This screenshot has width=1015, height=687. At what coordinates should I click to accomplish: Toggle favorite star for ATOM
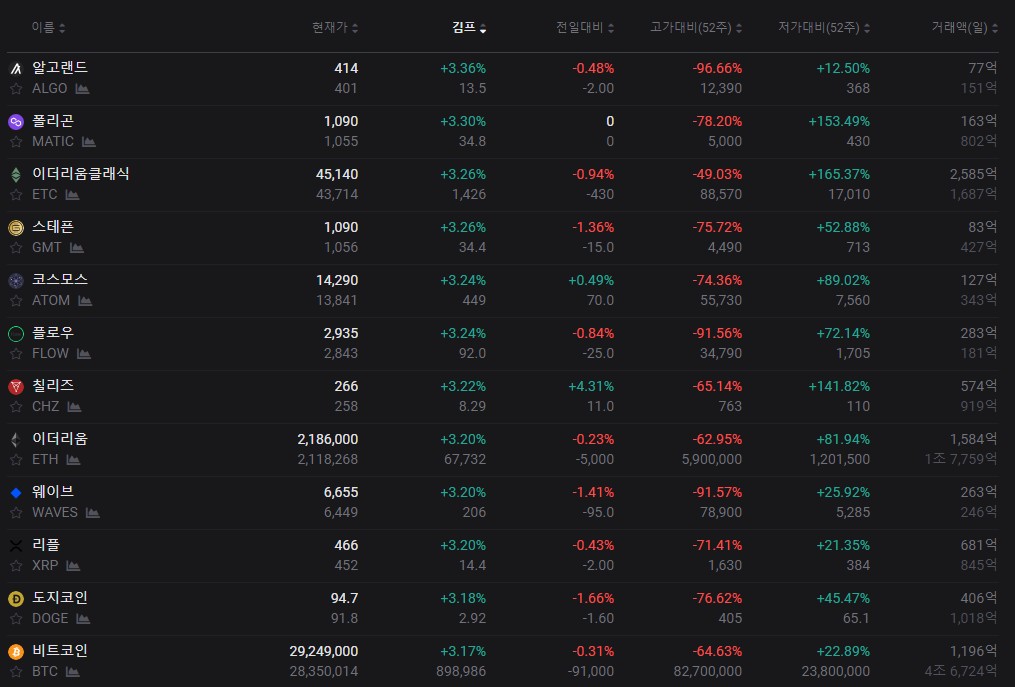click(16, 301)
